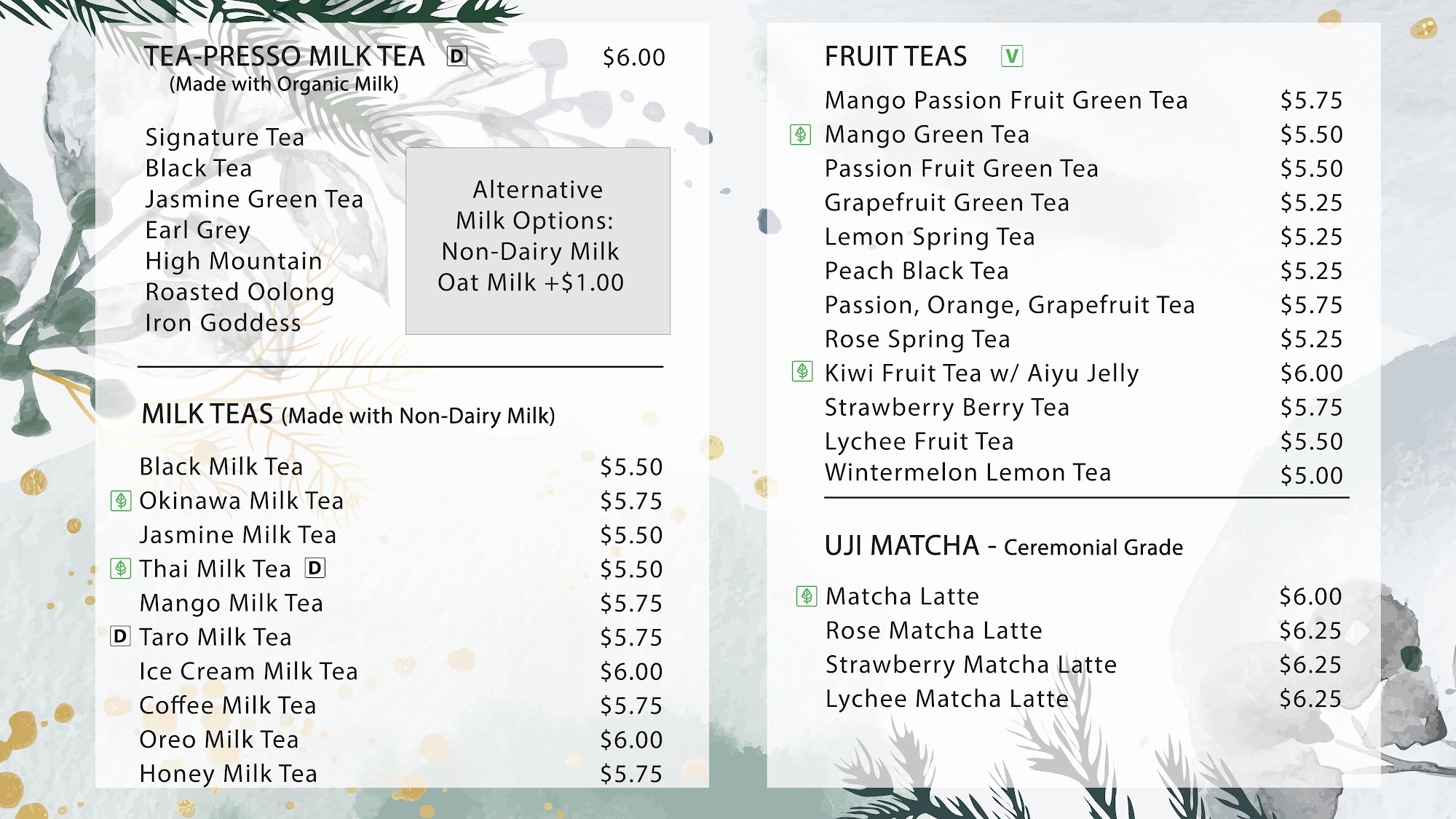This screenshot has height=819, width=1456.
Task: Click the leaf icon beside Matcha Latte
Action: click(x=807, y=596)
